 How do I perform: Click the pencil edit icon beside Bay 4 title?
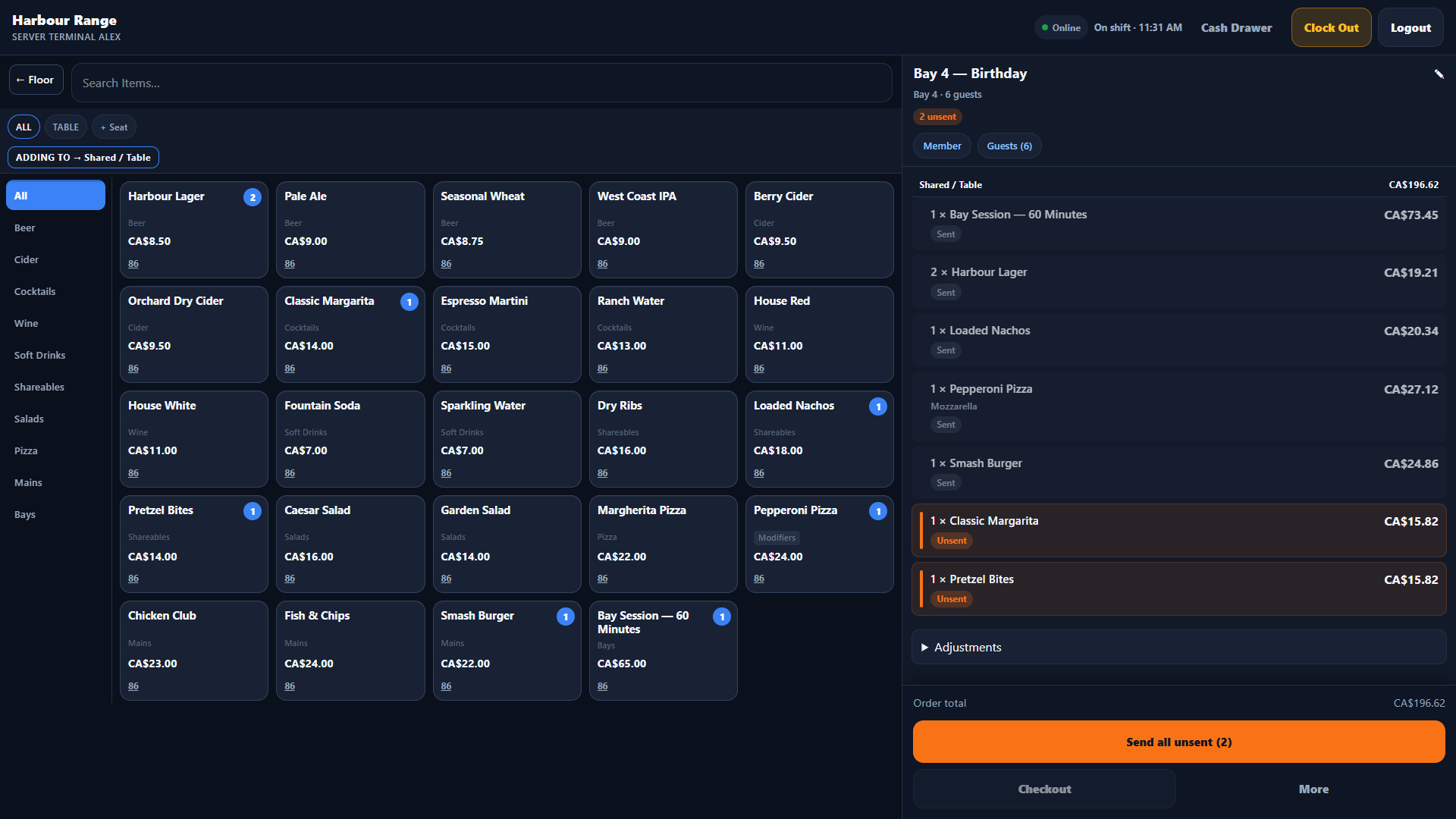click(1439, 74)
